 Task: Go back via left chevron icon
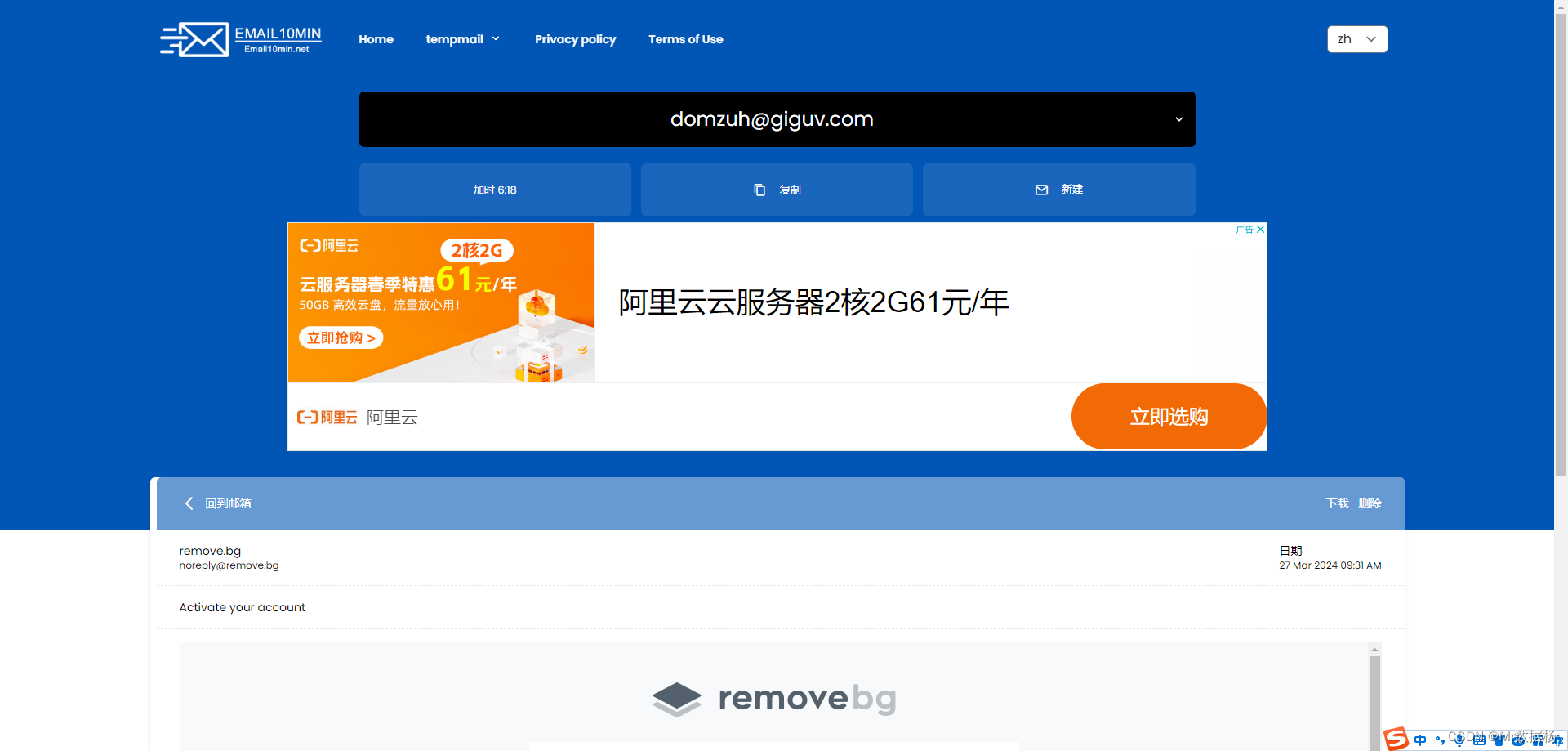pyautogui.click(x=189, y=503)
